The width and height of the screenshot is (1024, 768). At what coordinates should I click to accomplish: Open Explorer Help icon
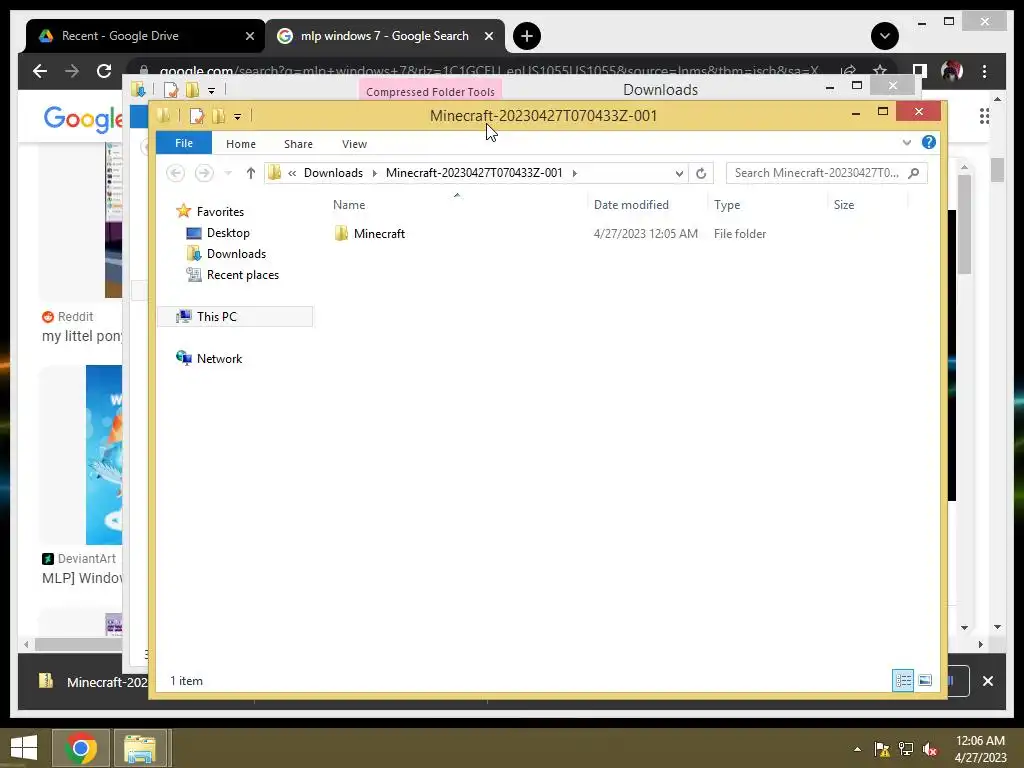929,142
